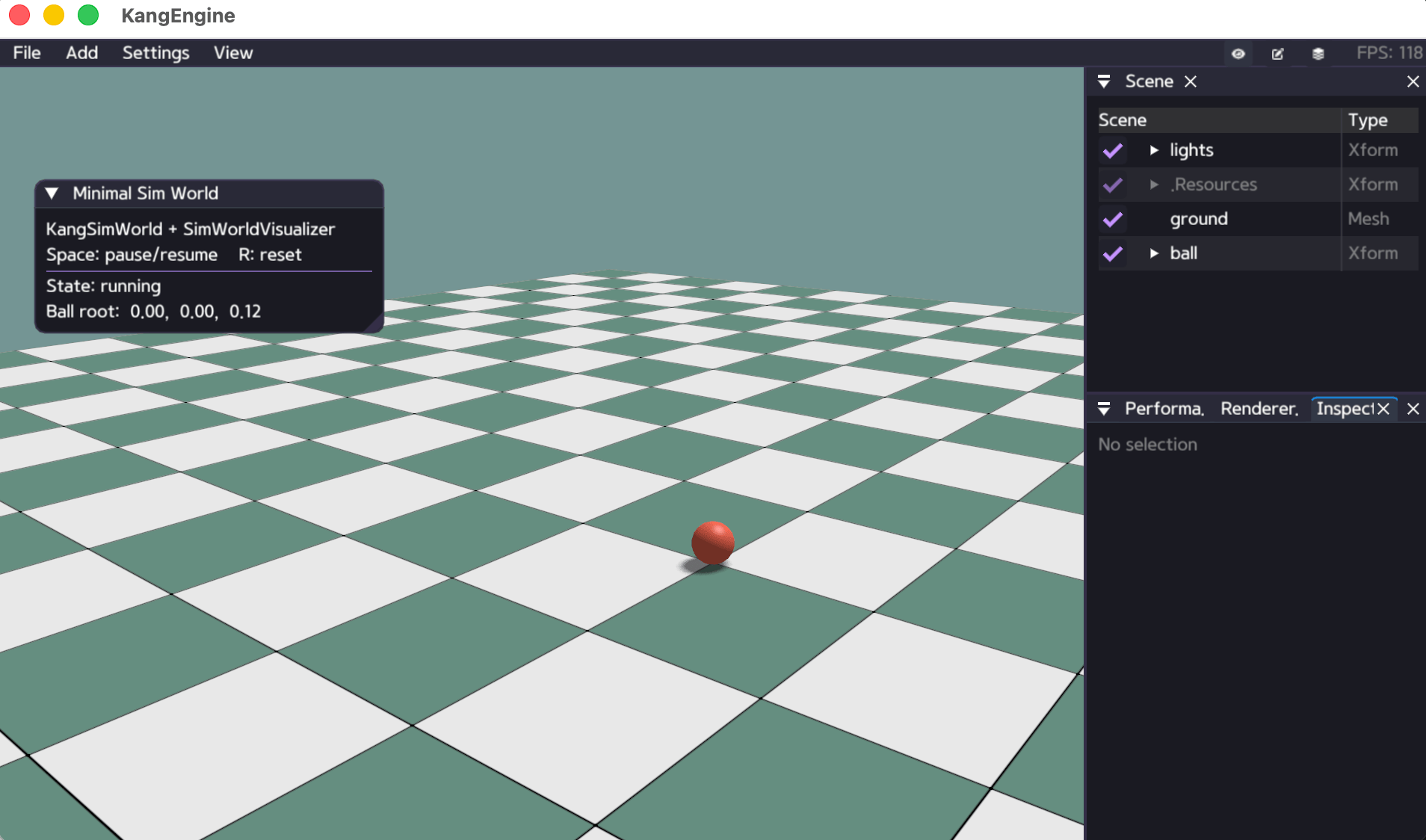Expand the lights tree node
The width and height of the screenshot is (1426, 840).
pyautogui.click(x=1154, y=150)
